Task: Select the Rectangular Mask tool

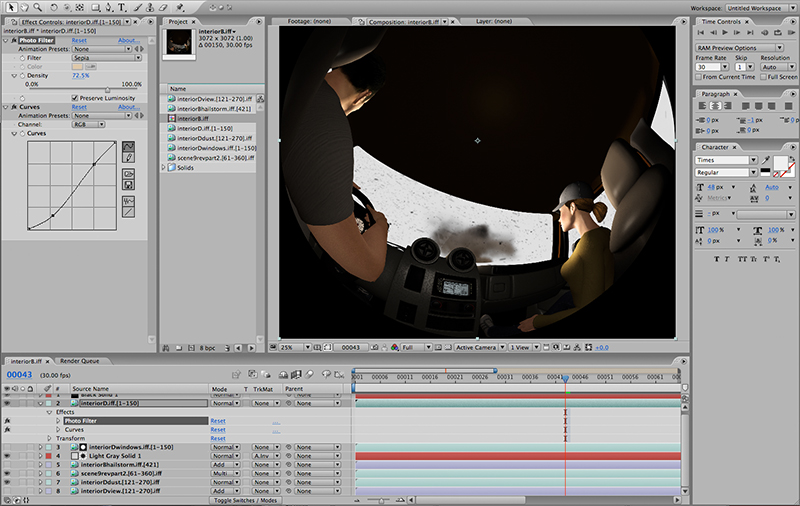Action: click(x=95, y=7)
